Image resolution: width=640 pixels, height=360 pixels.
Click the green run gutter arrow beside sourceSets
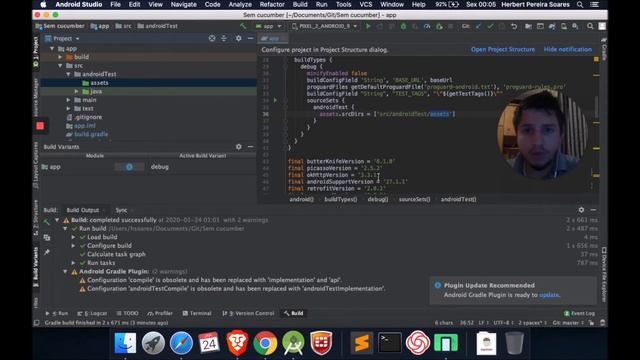(x=275, y=100)
